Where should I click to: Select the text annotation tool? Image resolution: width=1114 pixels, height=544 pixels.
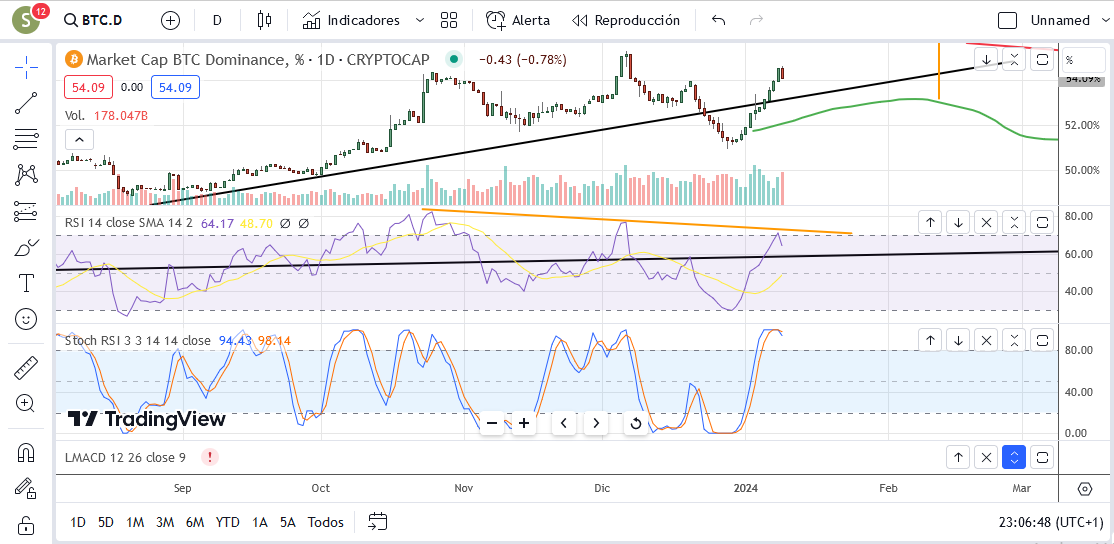[x=26, y=283]
